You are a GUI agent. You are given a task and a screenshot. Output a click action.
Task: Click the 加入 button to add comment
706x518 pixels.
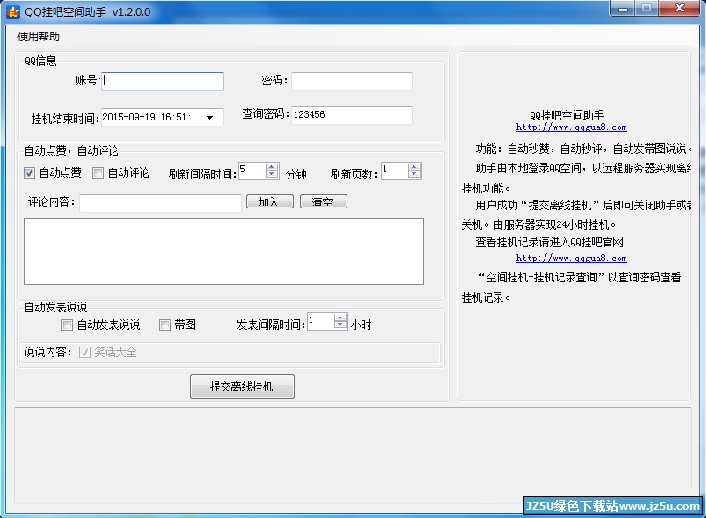coord(270,202)
